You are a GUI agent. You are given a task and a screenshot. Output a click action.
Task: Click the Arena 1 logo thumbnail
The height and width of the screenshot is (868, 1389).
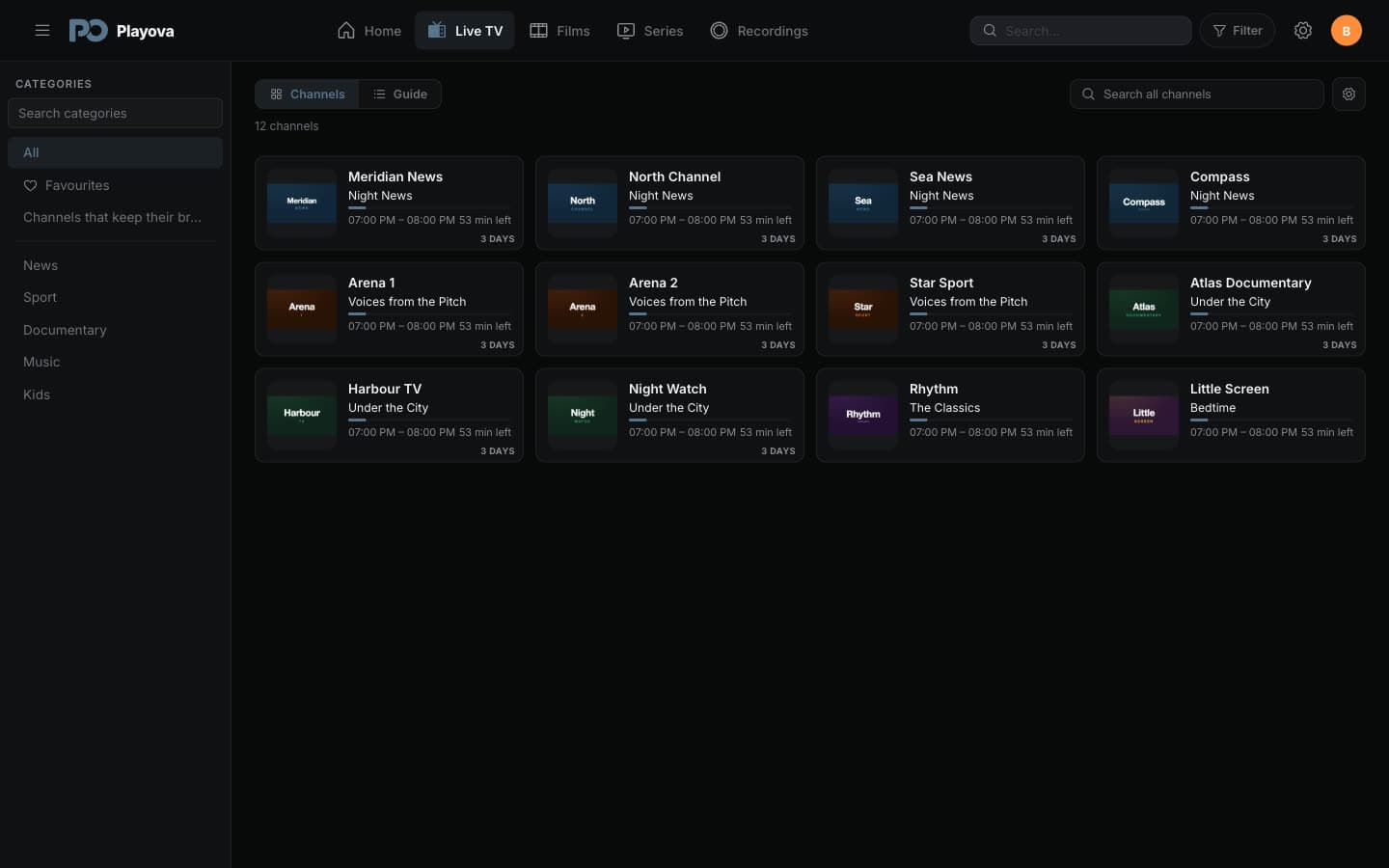[x=302, y=309]
